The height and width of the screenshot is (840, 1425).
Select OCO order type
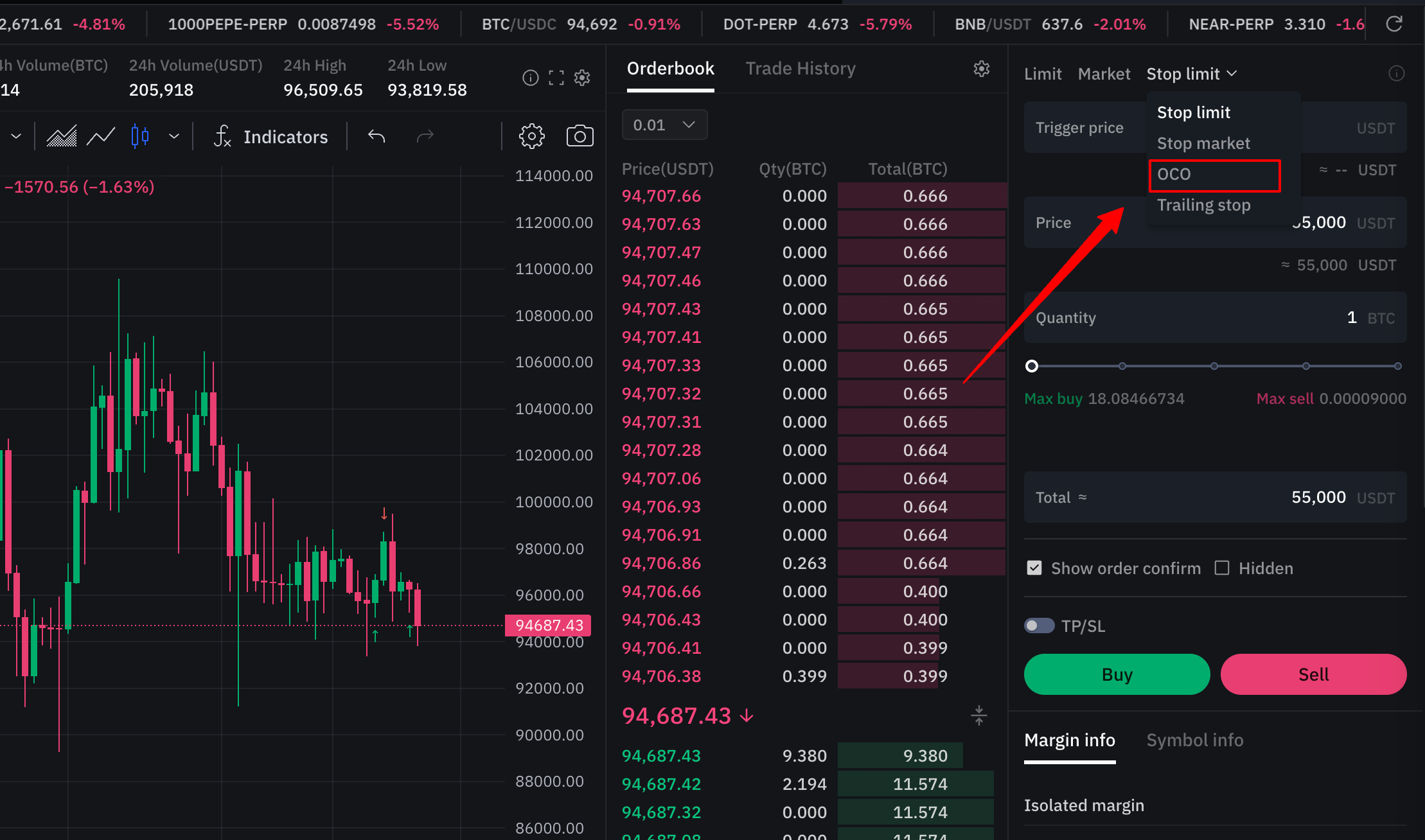point(1214,175)
